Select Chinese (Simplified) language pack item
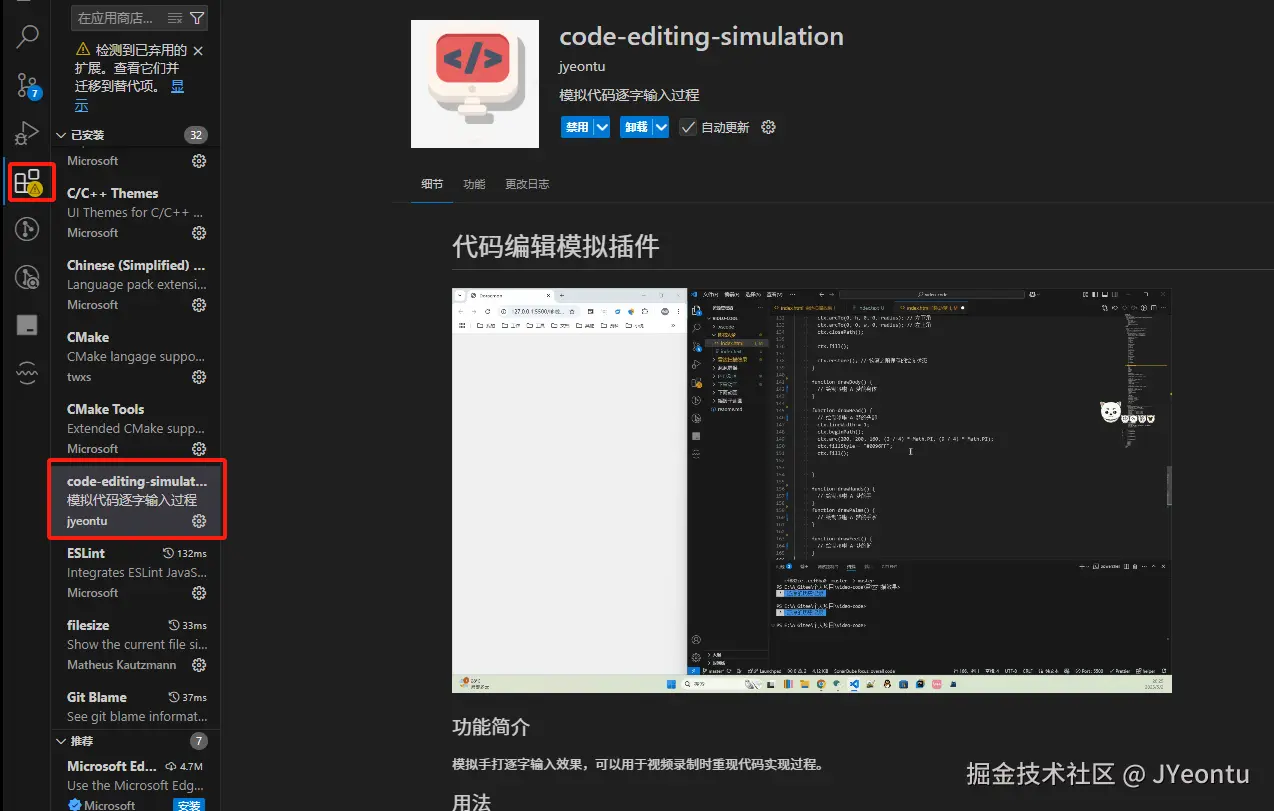 137,285
